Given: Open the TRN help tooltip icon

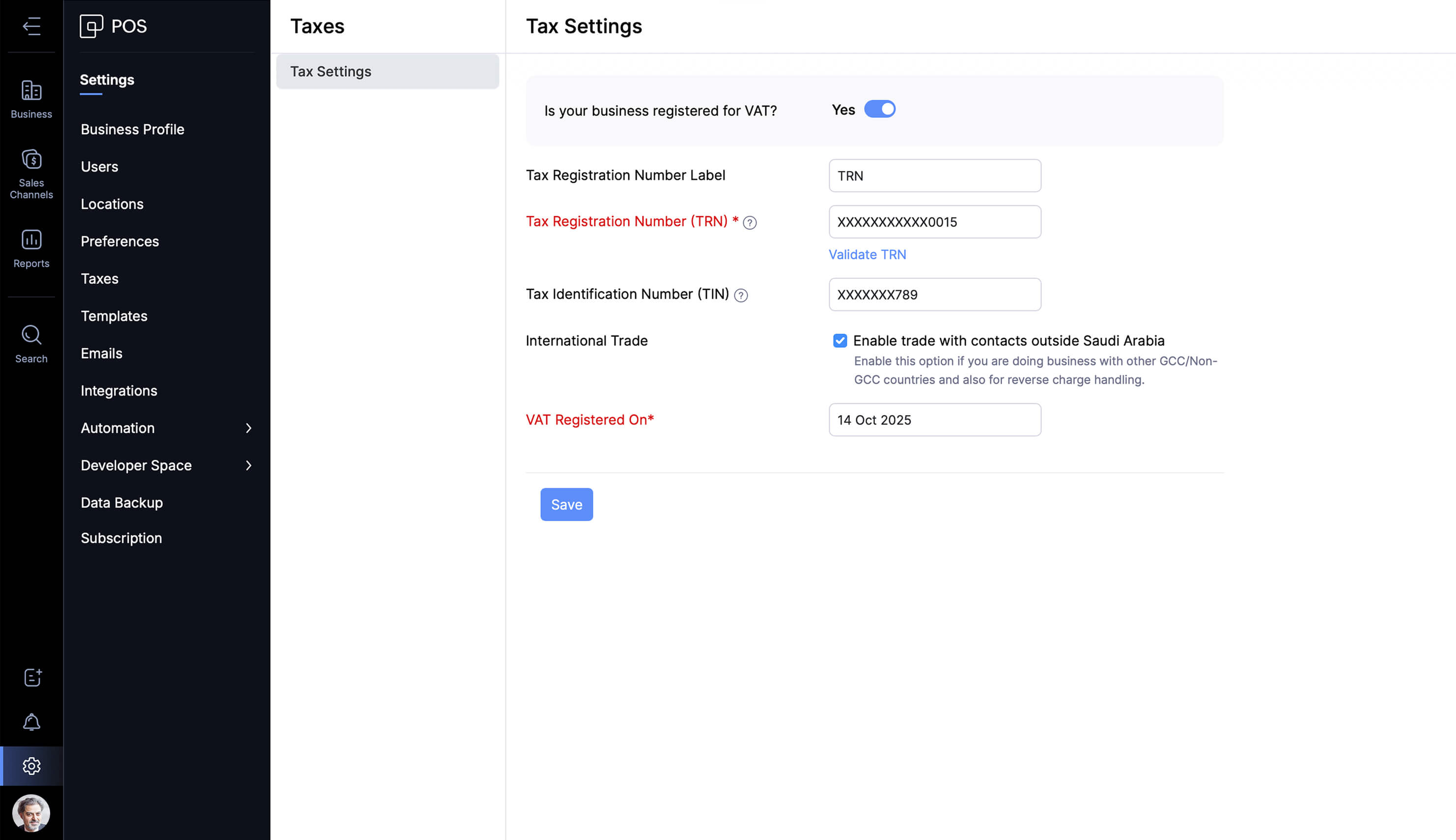Looking at the screenshot, I should click(x=751, y=222).
